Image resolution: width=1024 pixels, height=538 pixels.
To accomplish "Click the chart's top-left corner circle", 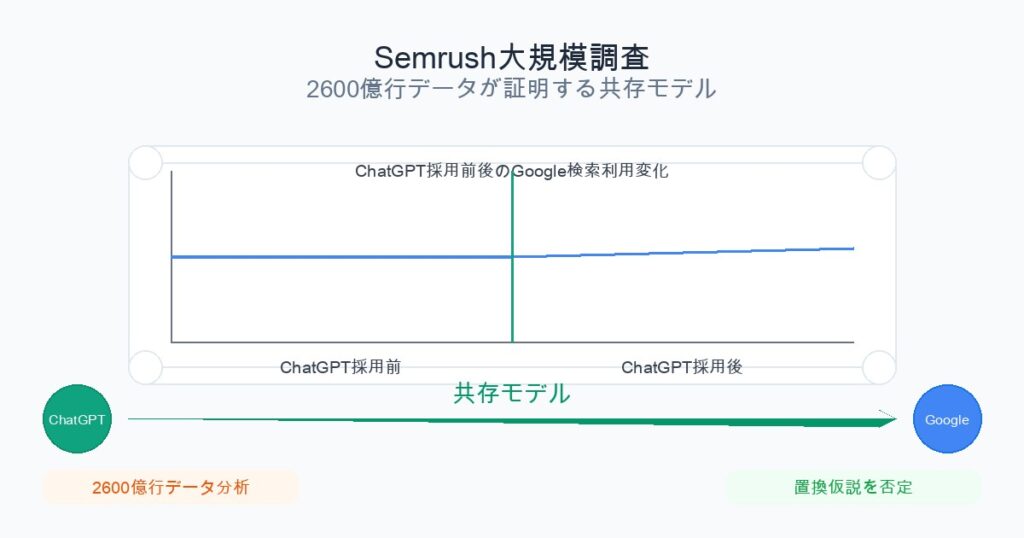I will [x=146, y=163].
